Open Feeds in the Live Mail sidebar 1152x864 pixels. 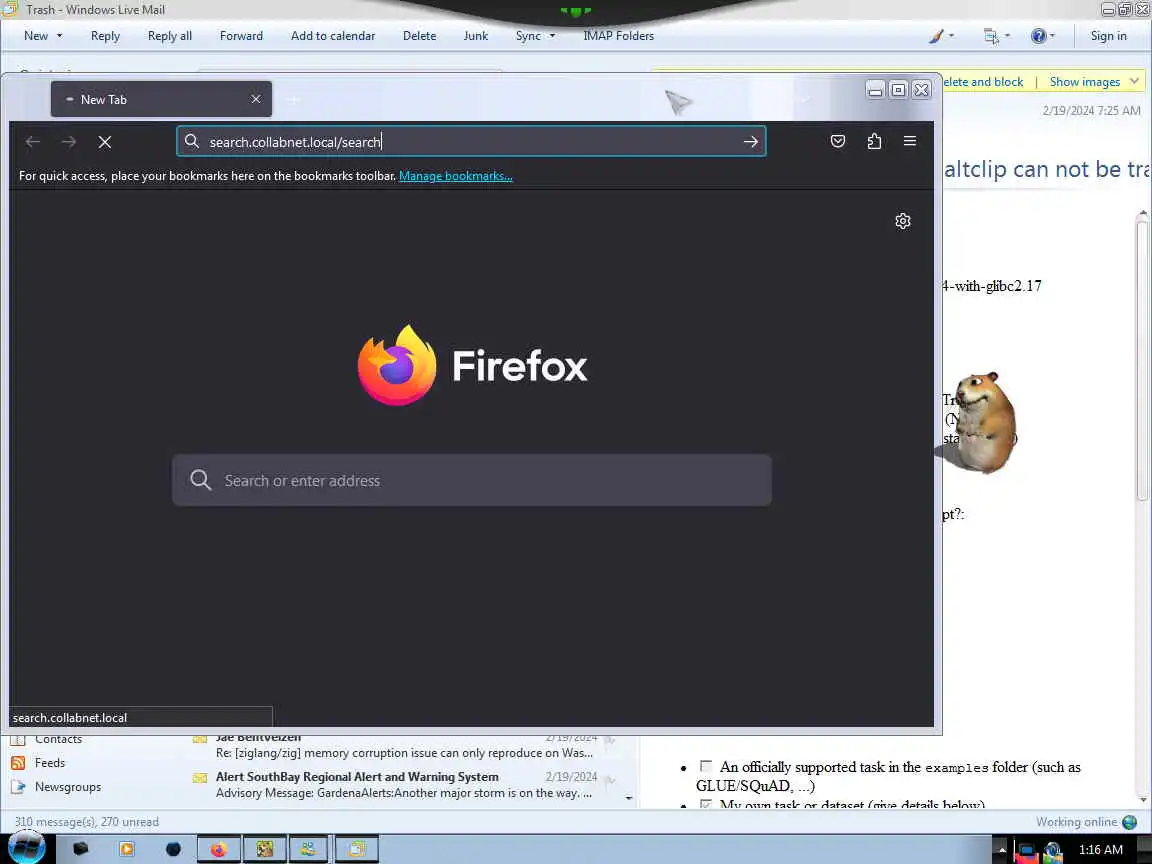(49, 763)
